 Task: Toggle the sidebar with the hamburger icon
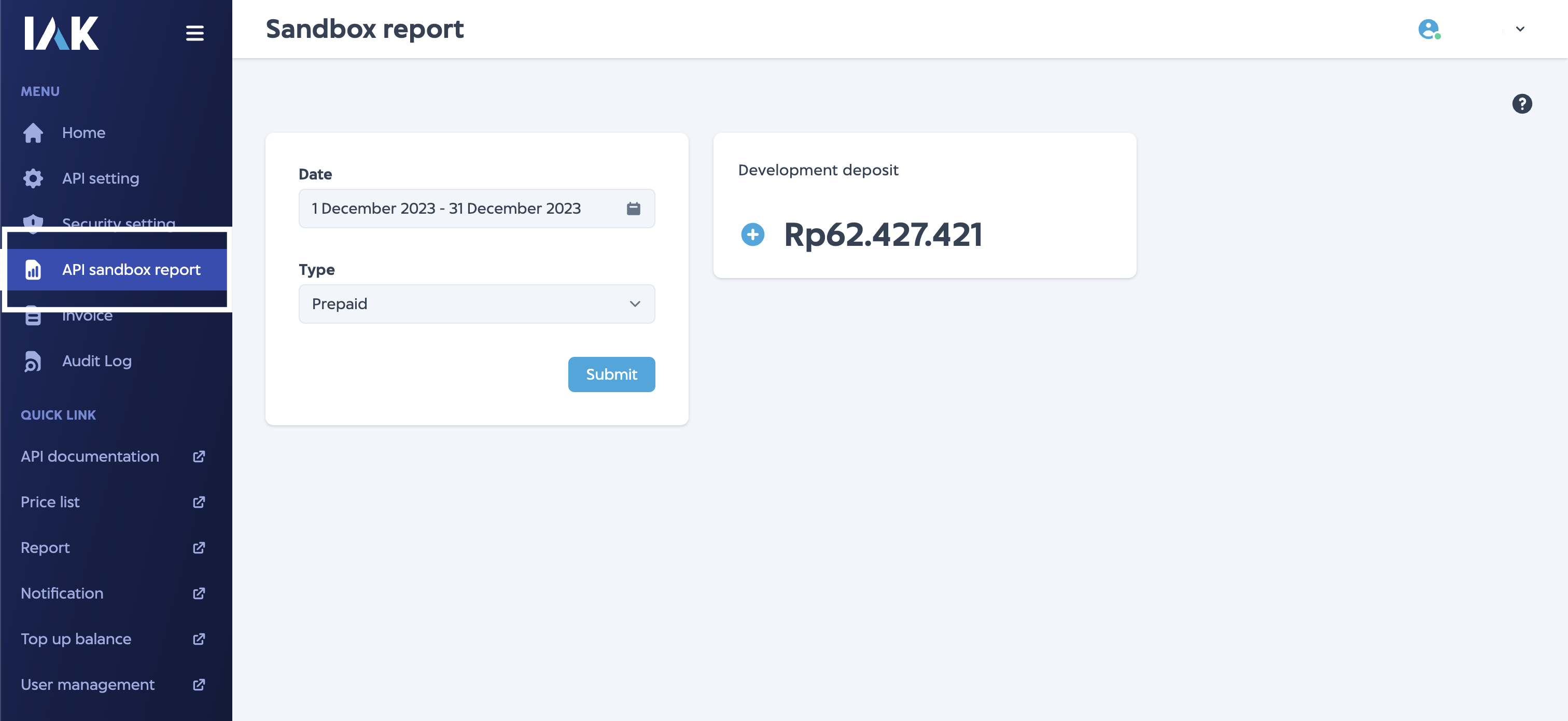[x=195, y=33]
